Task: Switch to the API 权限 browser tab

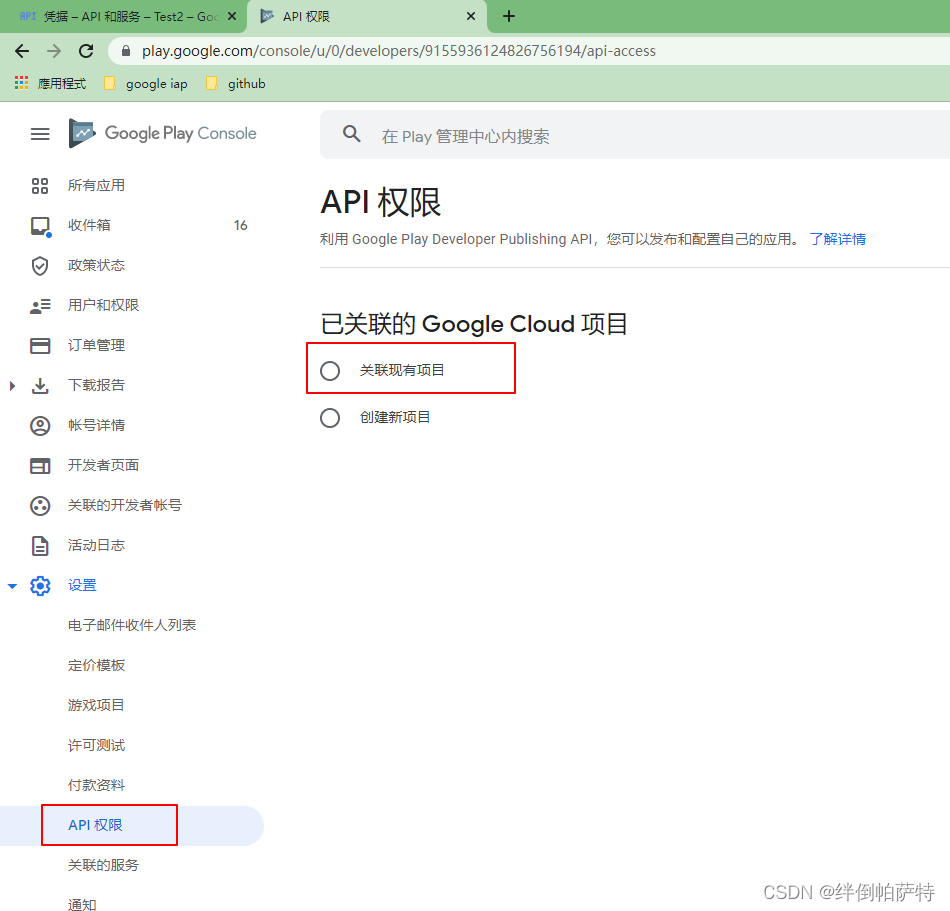Action: (x=367, y=16)
